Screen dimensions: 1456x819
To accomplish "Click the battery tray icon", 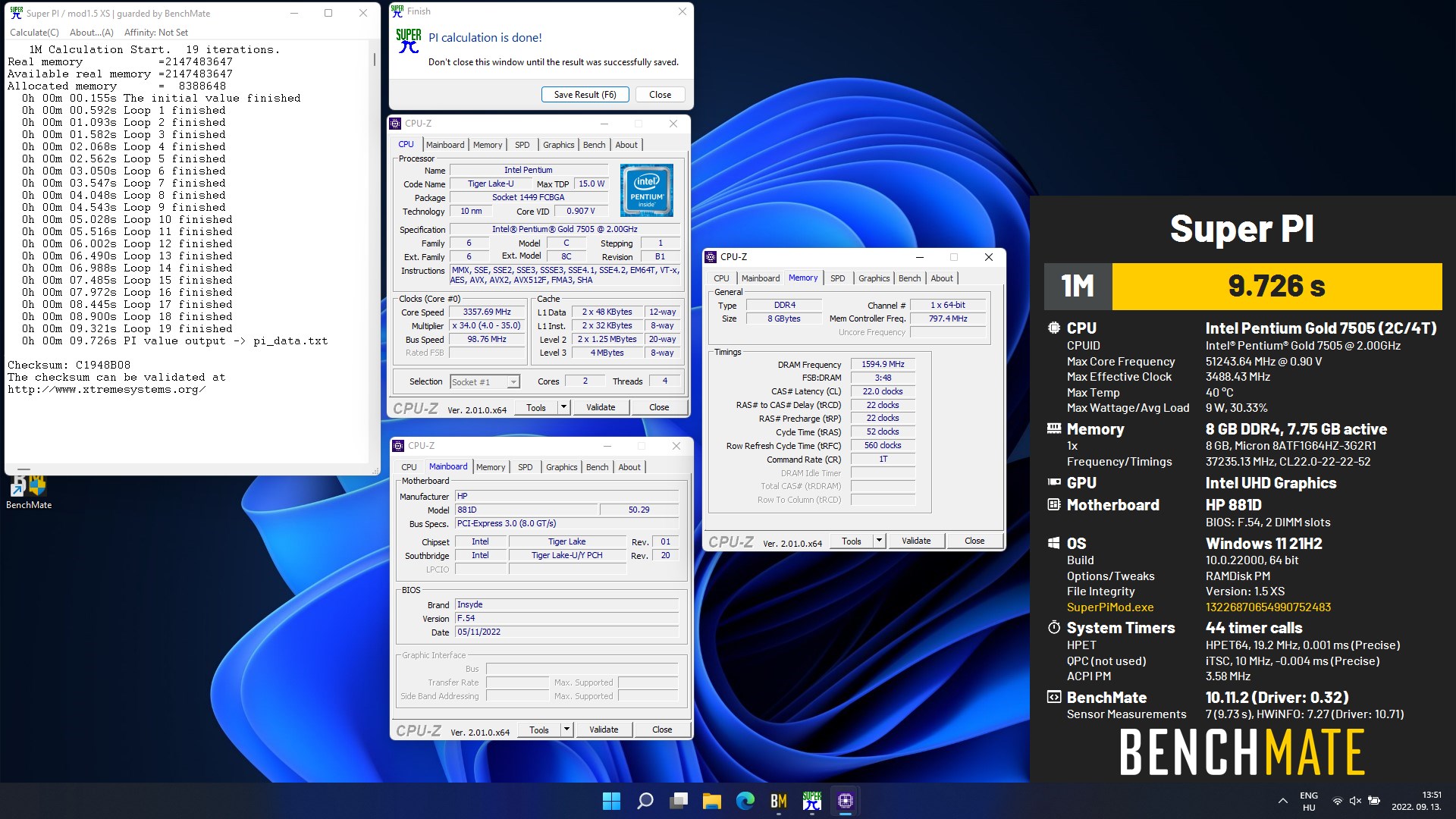I will 1374,801.
